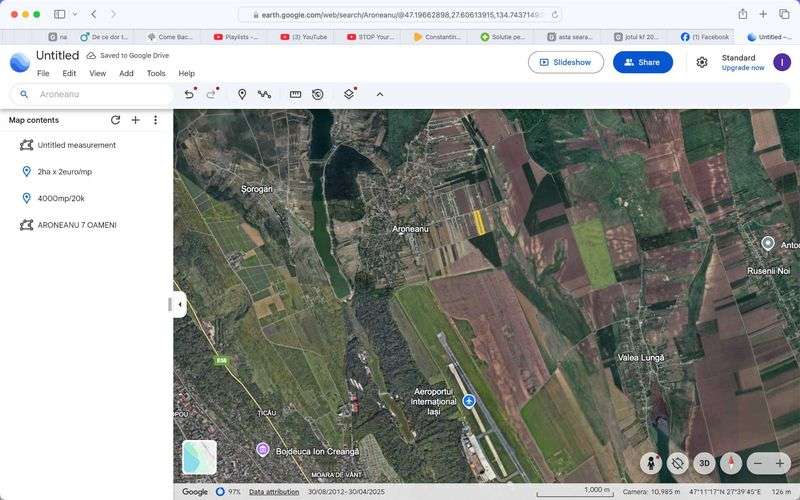The width and height of the screenshot is (800, 500).
Task: Open map layers panel
Action: [x=349, y=94]
